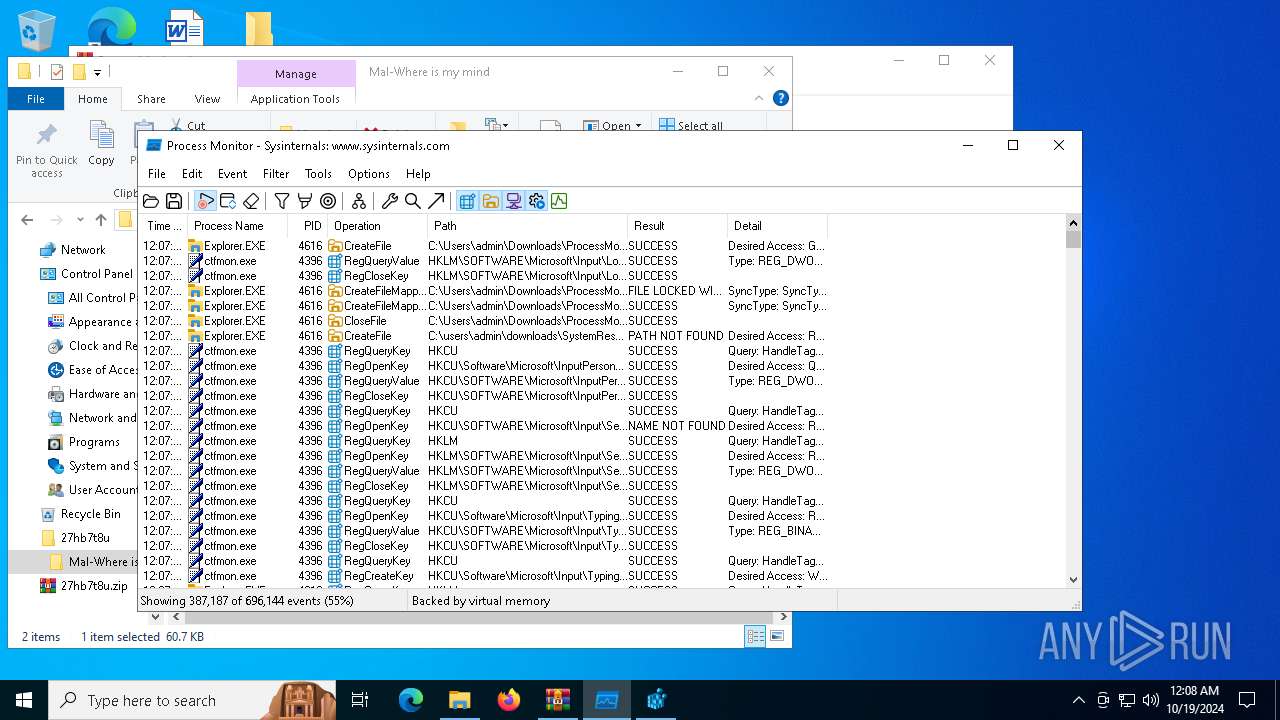
Task: Open Process Monitor Help menu
Action: tap(418, 174)
